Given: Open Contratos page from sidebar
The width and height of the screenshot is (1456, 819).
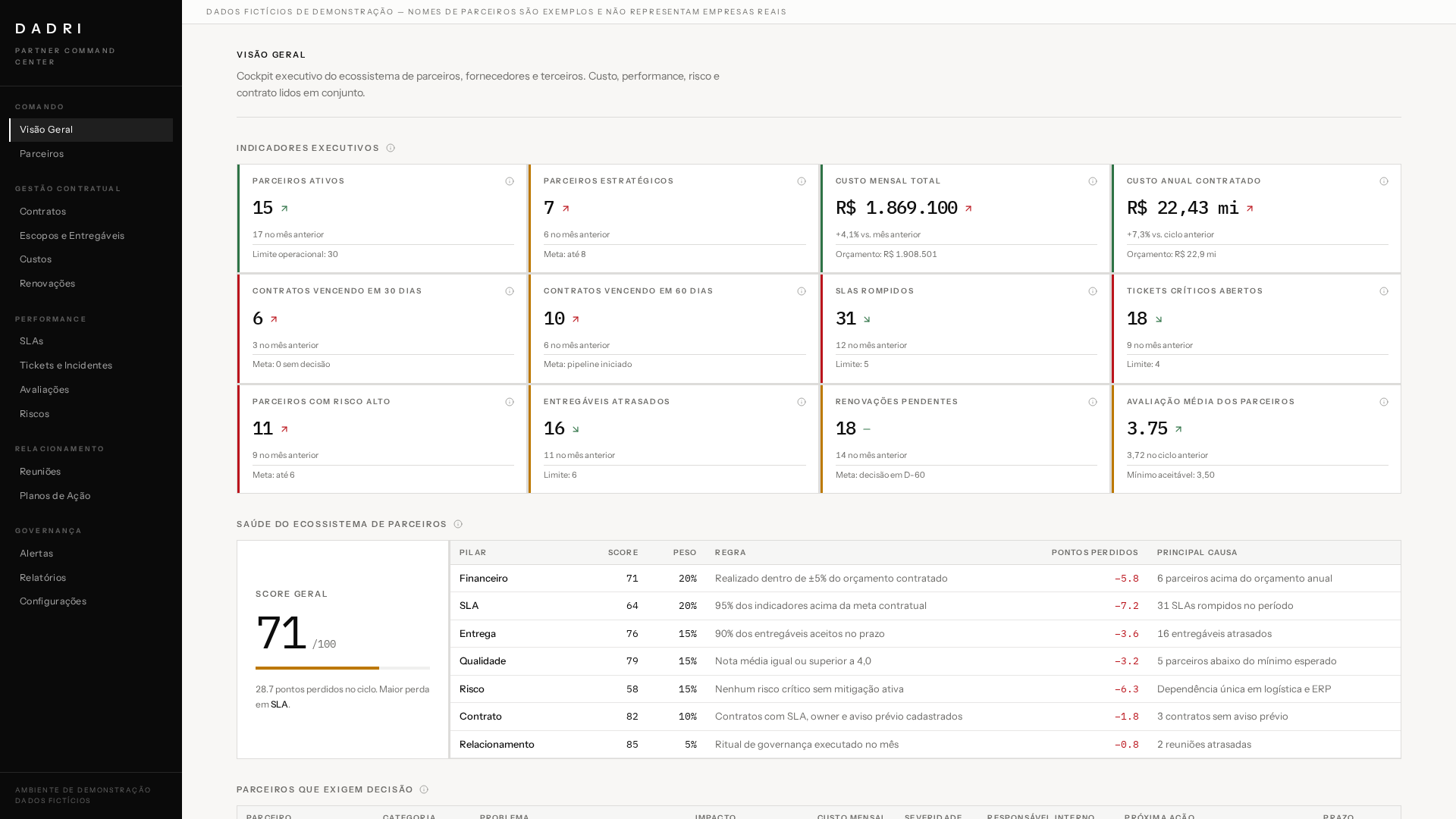Looking at the screenshot, I should [x=91, y=212].
